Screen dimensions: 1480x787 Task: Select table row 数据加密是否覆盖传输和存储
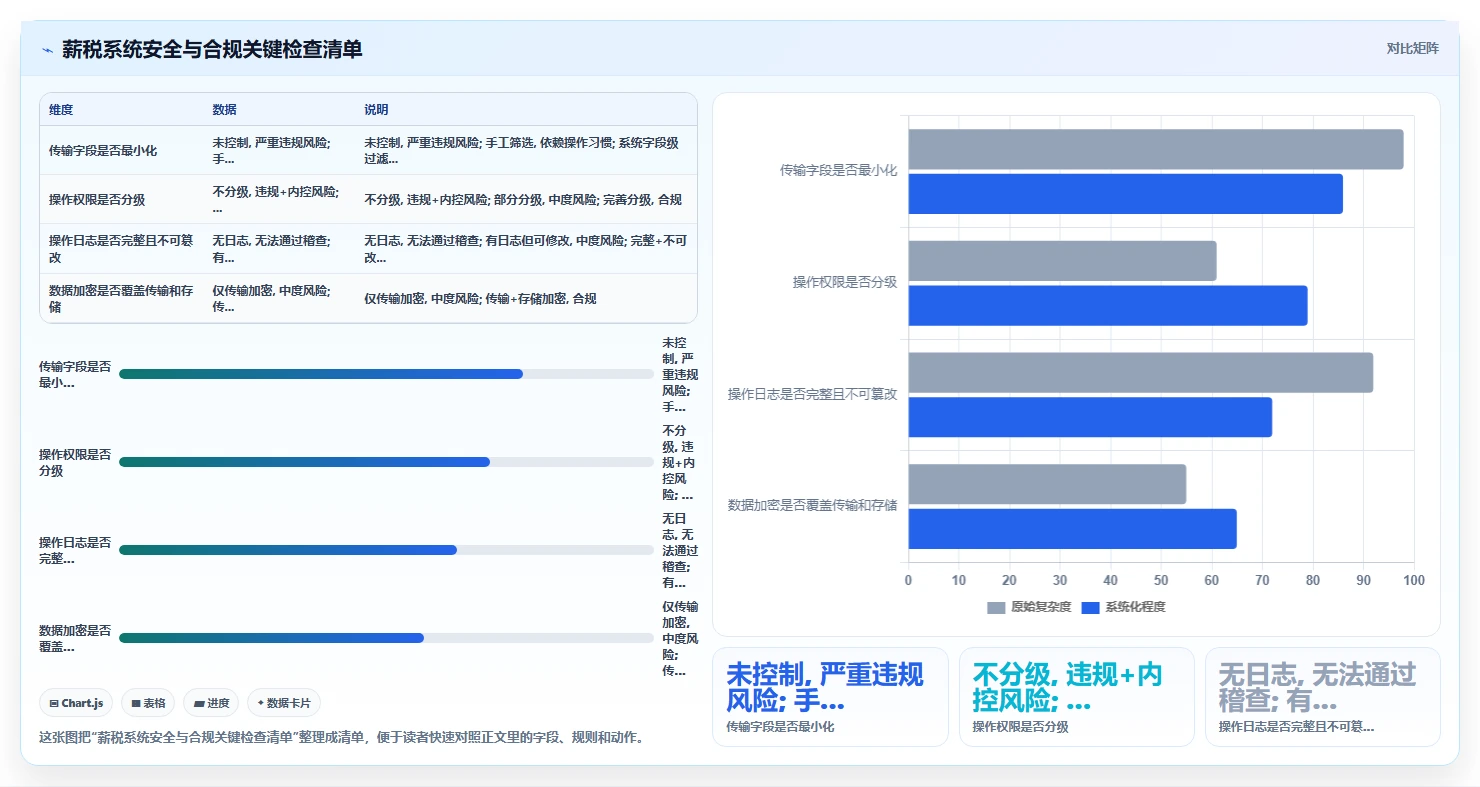(368, 298)
